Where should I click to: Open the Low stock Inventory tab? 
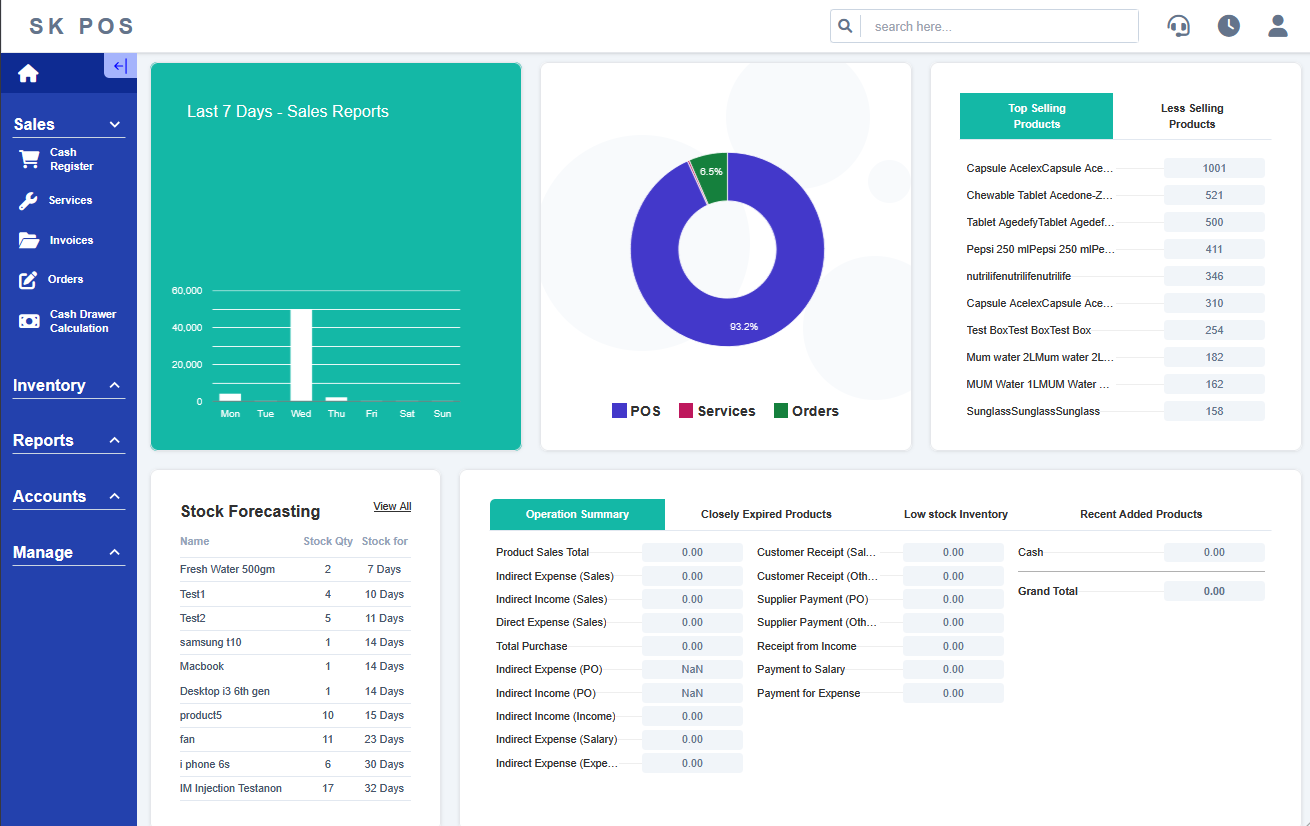coord(955,514)
